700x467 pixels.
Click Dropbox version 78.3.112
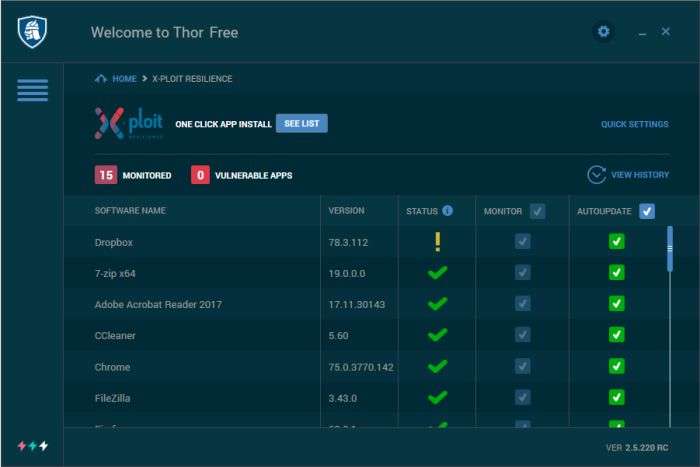(x=348, y=242)
